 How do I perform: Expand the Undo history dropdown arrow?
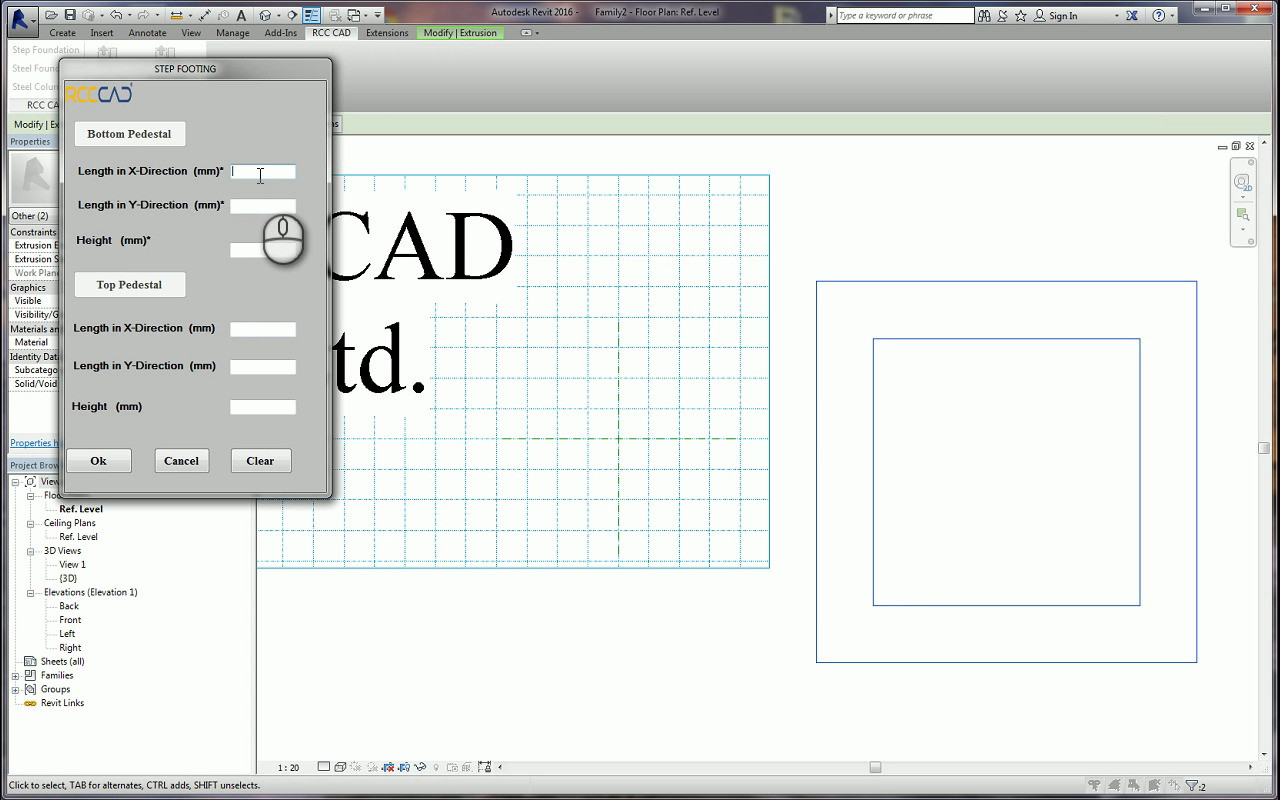129,15
